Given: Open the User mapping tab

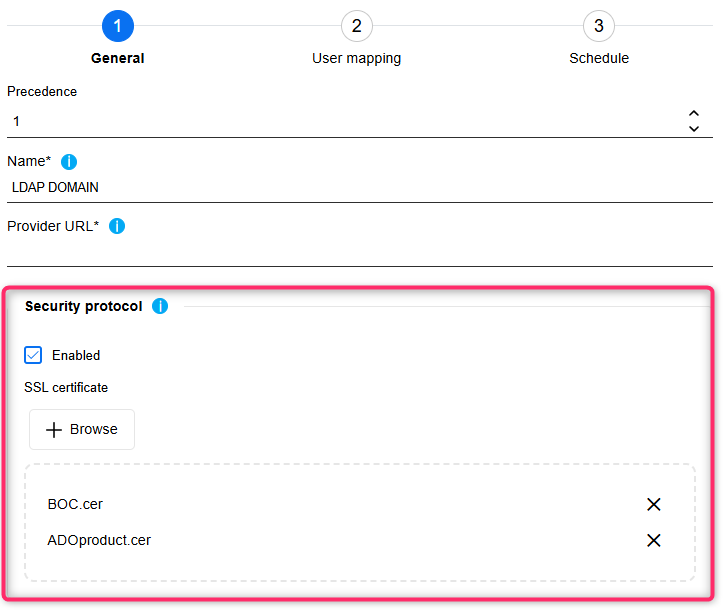Looking at the screenshot, I should click(356, 58).
